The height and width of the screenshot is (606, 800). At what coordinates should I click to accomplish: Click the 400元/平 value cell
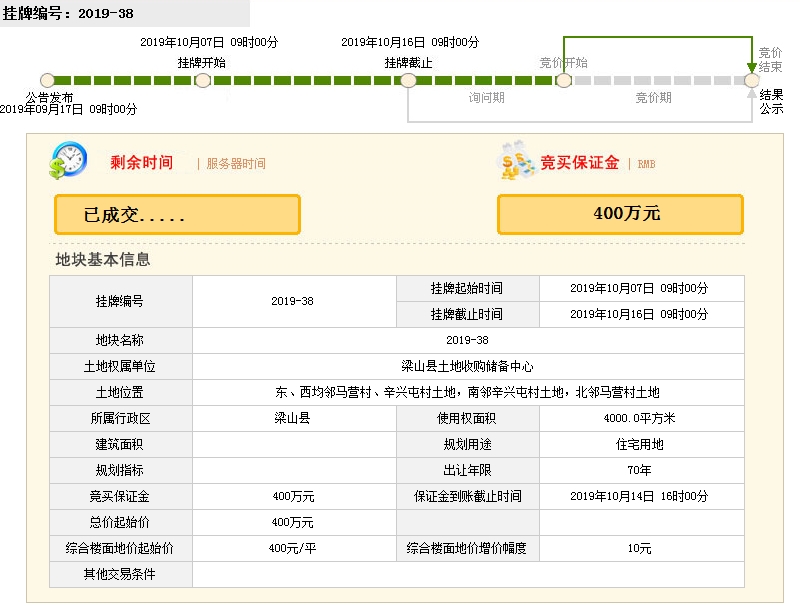pos(294,548)
